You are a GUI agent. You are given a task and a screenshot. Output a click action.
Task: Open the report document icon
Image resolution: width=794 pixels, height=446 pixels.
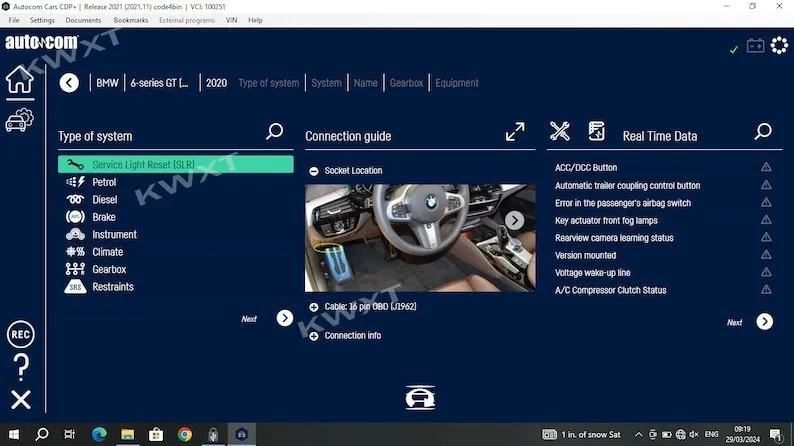(x=597, y=131)
